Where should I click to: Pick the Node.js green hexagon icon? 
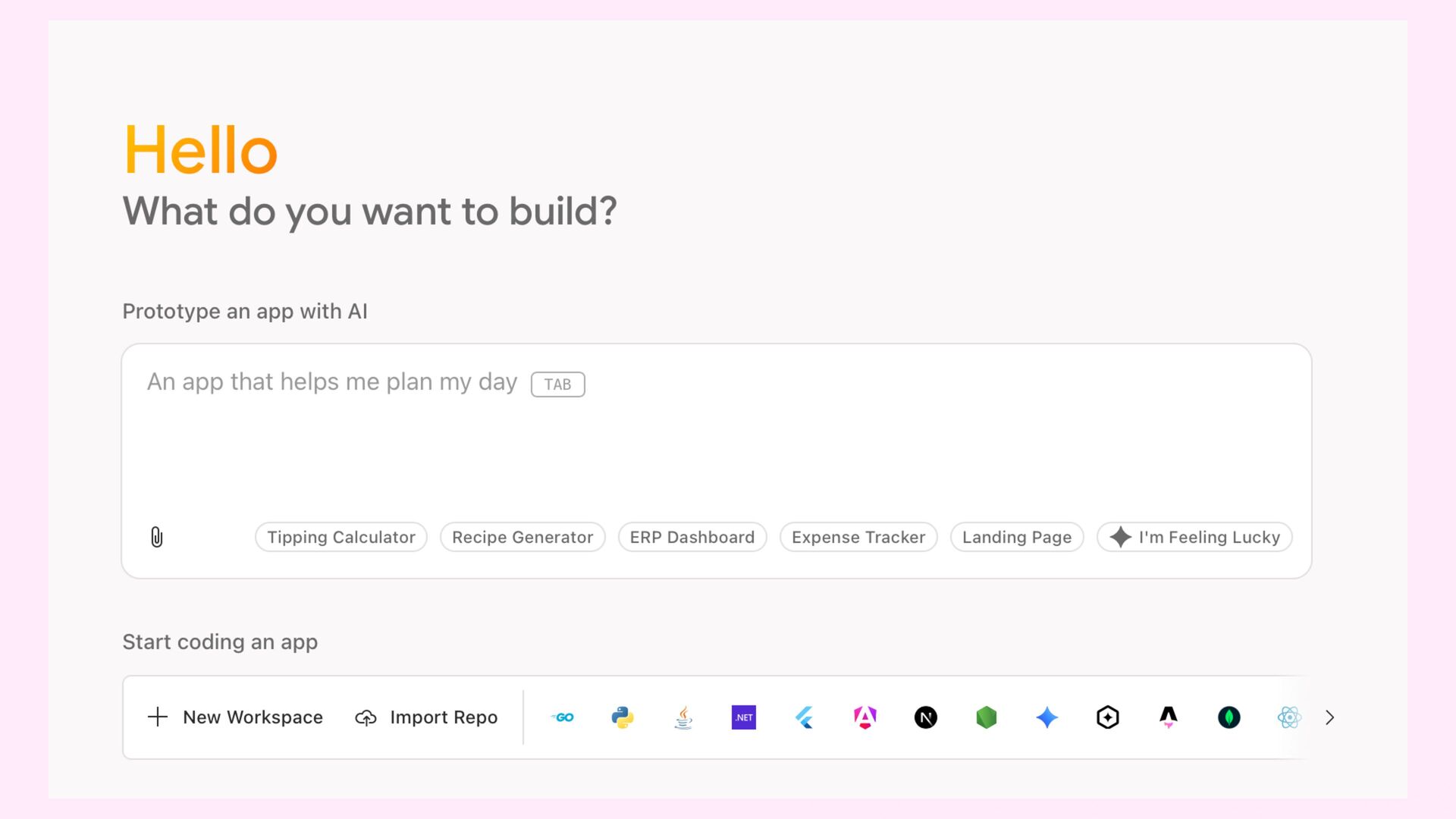click(x=987, y=717)
